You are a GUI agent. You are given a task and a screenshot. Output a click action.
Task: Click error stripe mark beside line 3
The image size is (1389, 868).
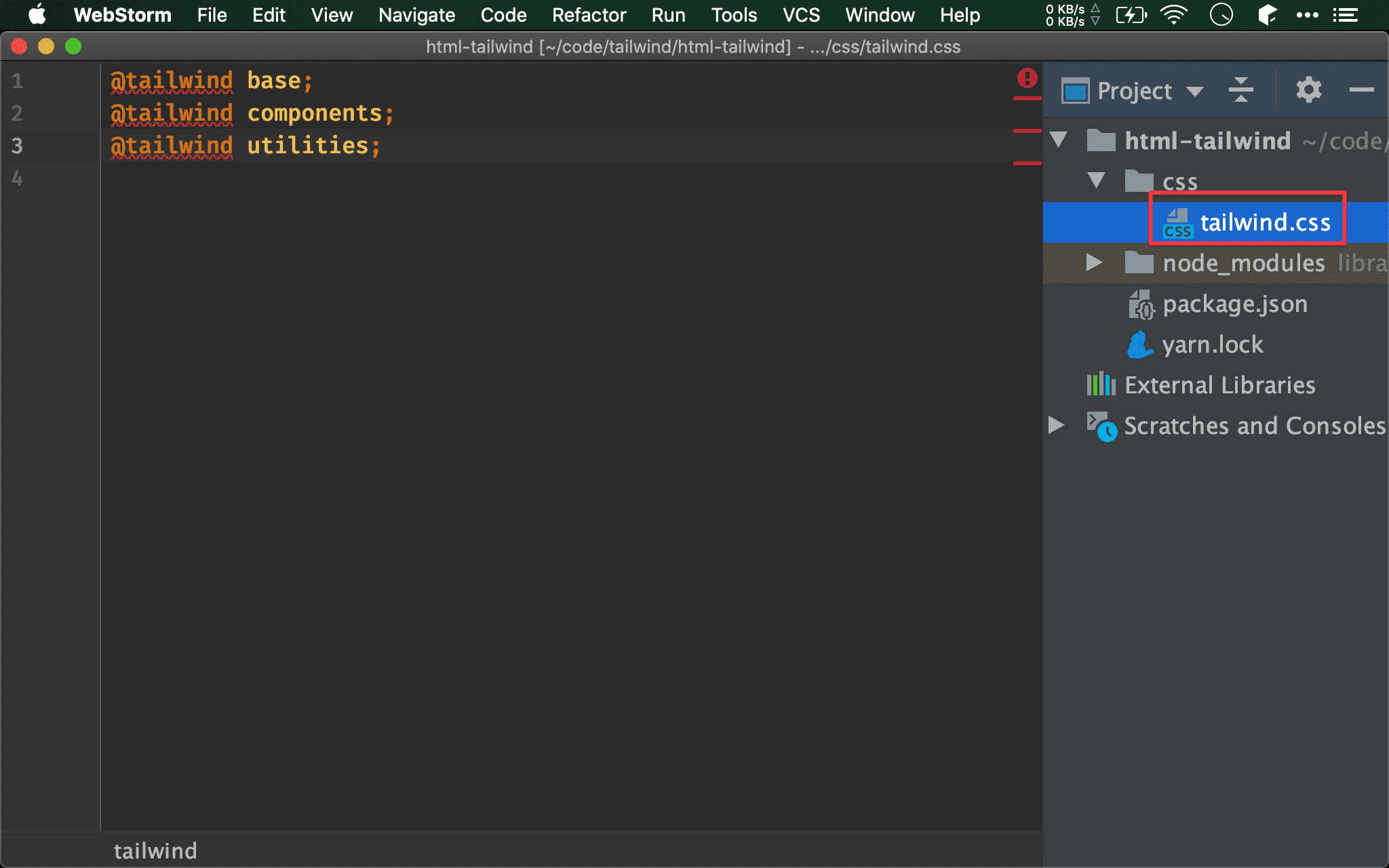point(1027,163)
